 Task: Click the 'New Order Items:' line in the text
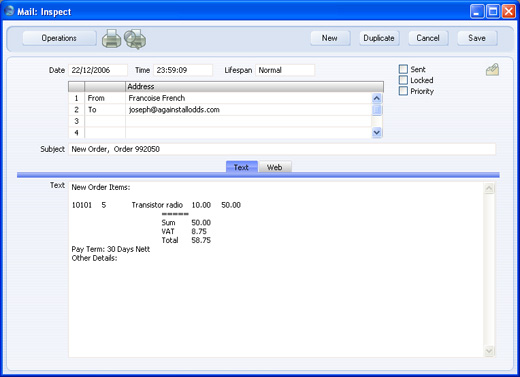(101, 187)
